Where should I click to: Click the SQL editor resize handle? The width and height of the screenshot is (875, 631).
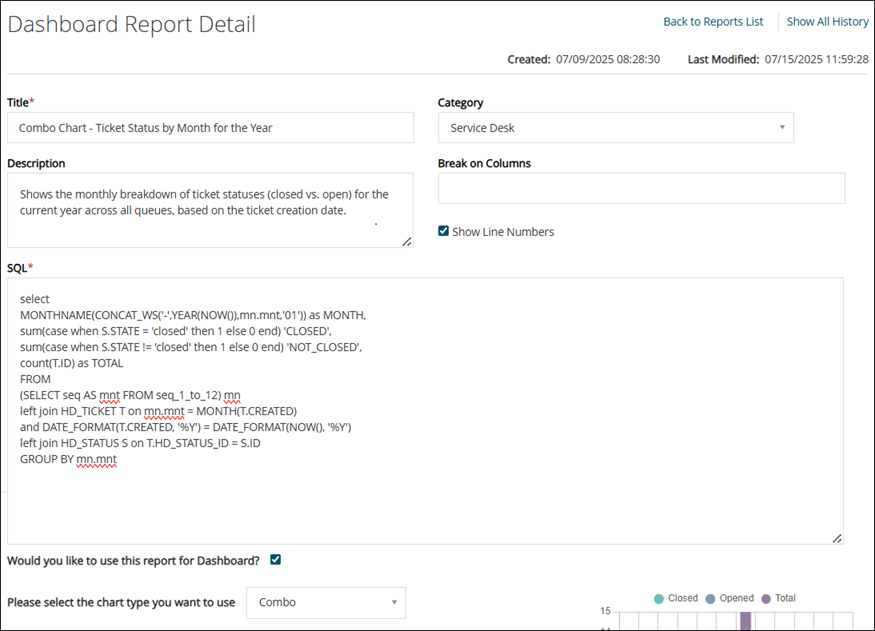click(x=837, y=539)
